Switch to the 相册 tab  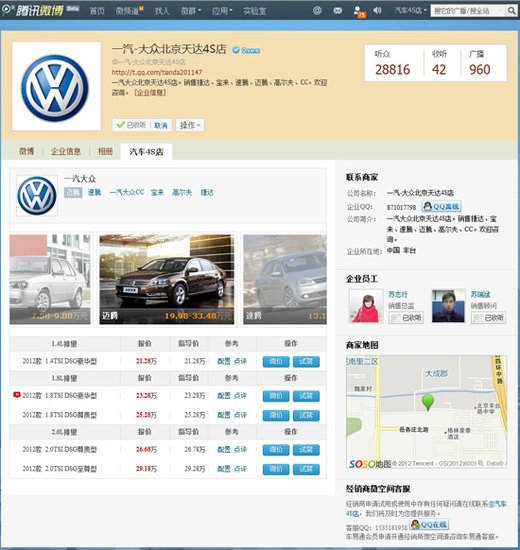105,151
